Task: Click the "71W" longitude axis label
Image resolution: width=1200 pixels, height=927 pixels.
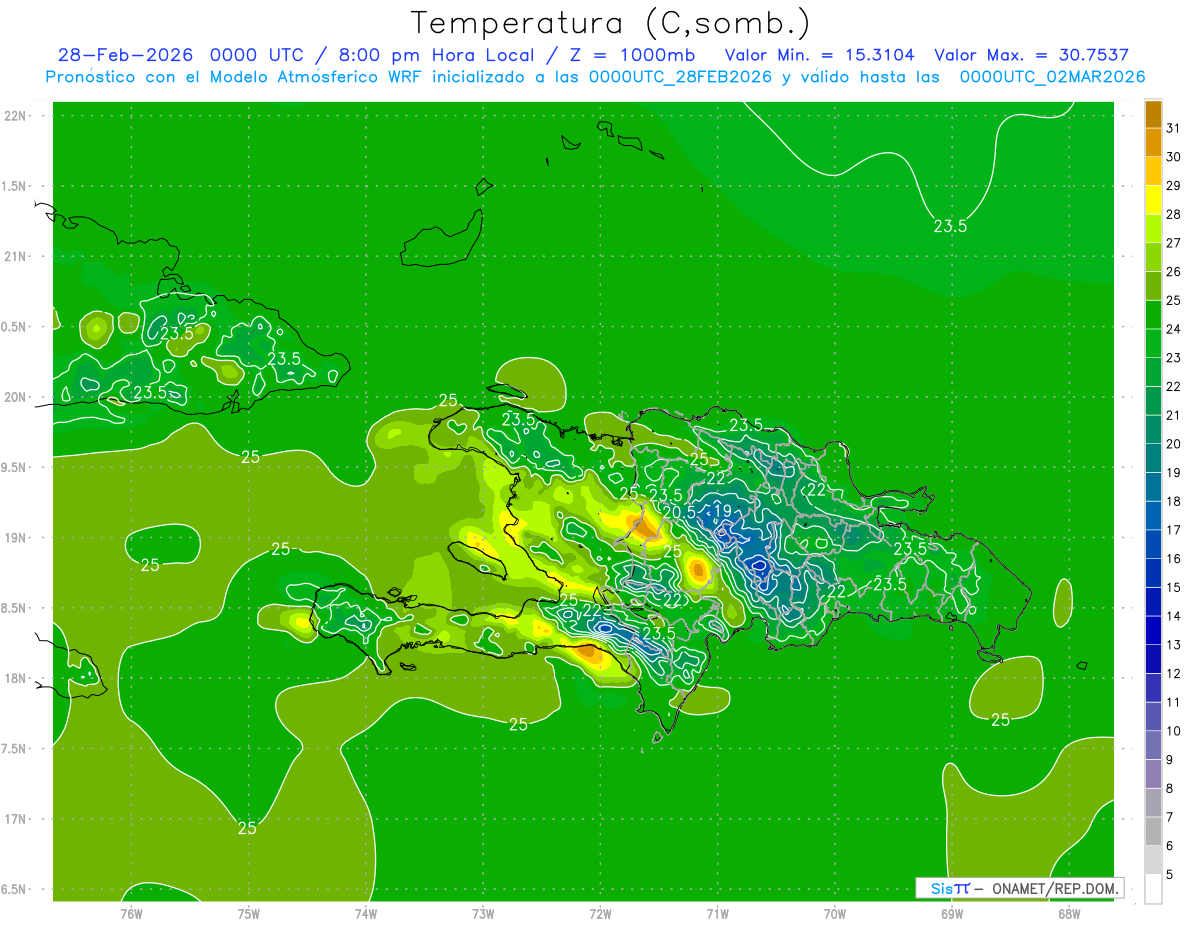Action: [x=717, y=913]
